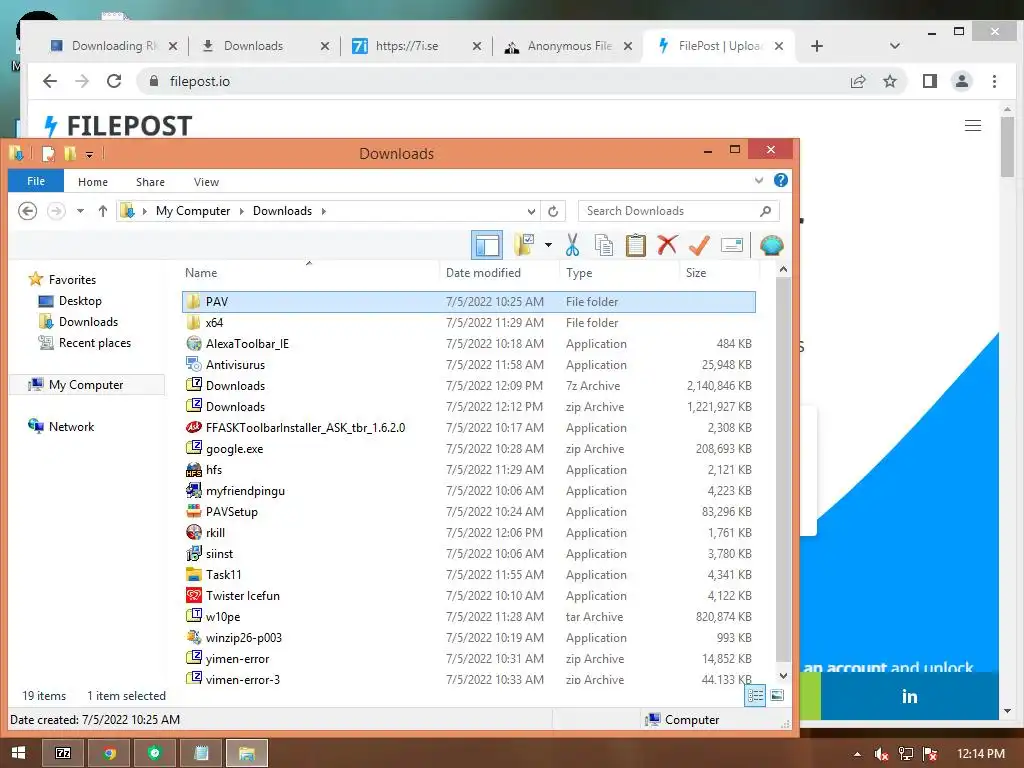The width and height of the screenshot is (1024, 768).
Task: Click the globe shell icon in toolbar
Action: [772, 246]
